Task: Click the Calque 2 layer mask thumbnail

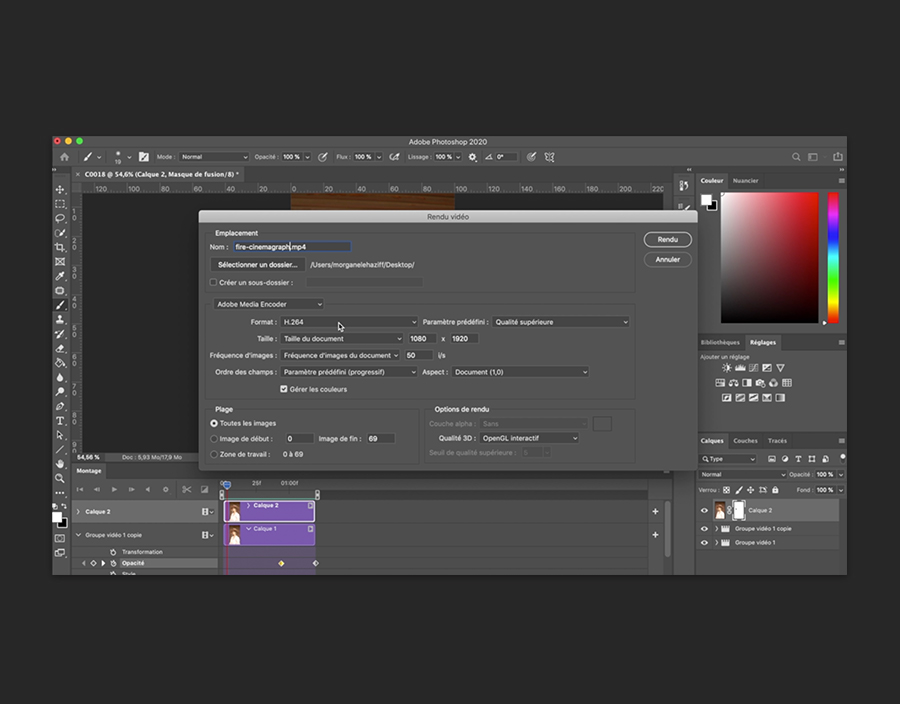Action: point(739,510)
